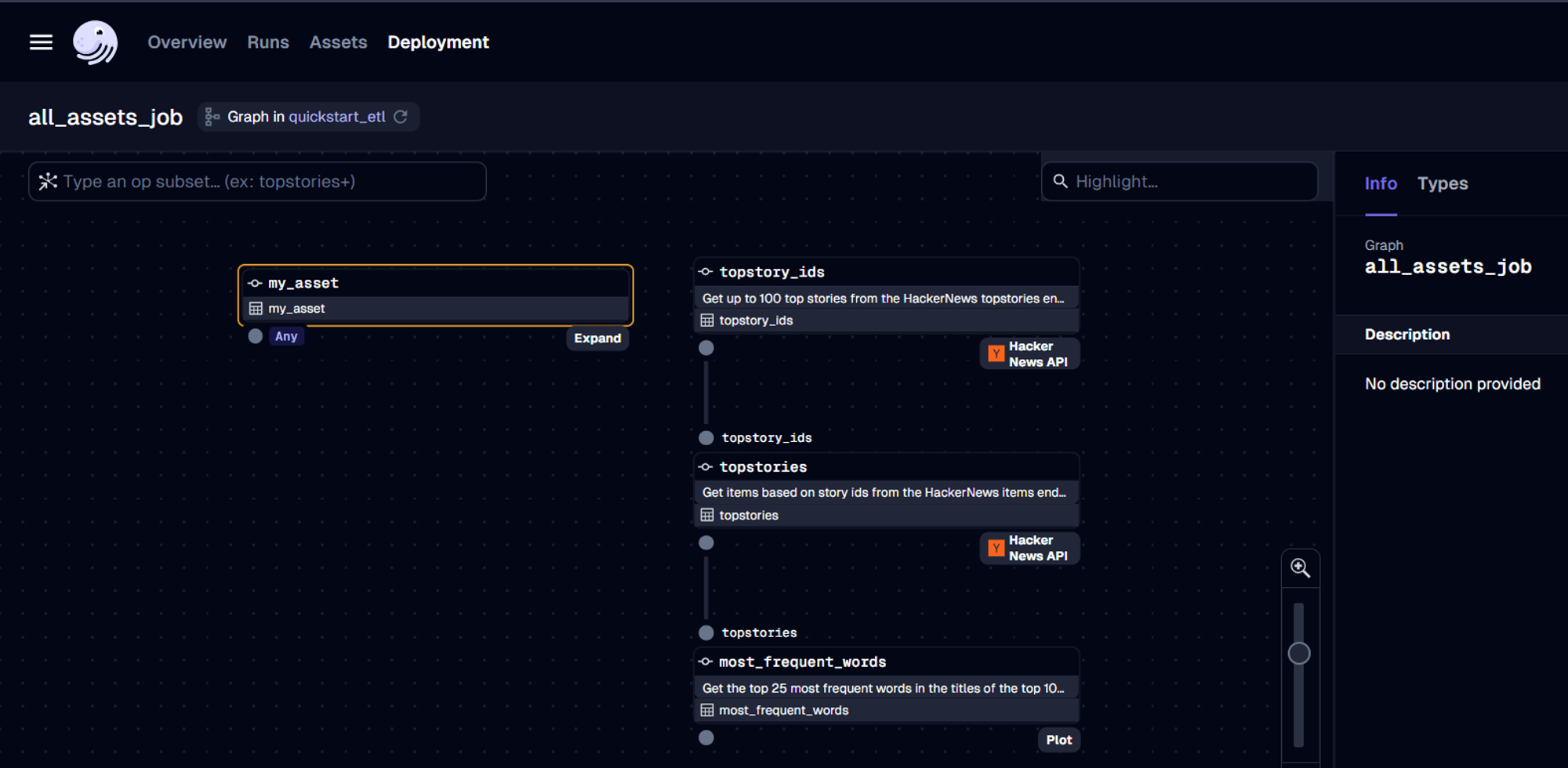Image resolution: width=1568 pixels, height=768 pixels.
Task: Navigate to the Assets page
Action: click(338, 42)
